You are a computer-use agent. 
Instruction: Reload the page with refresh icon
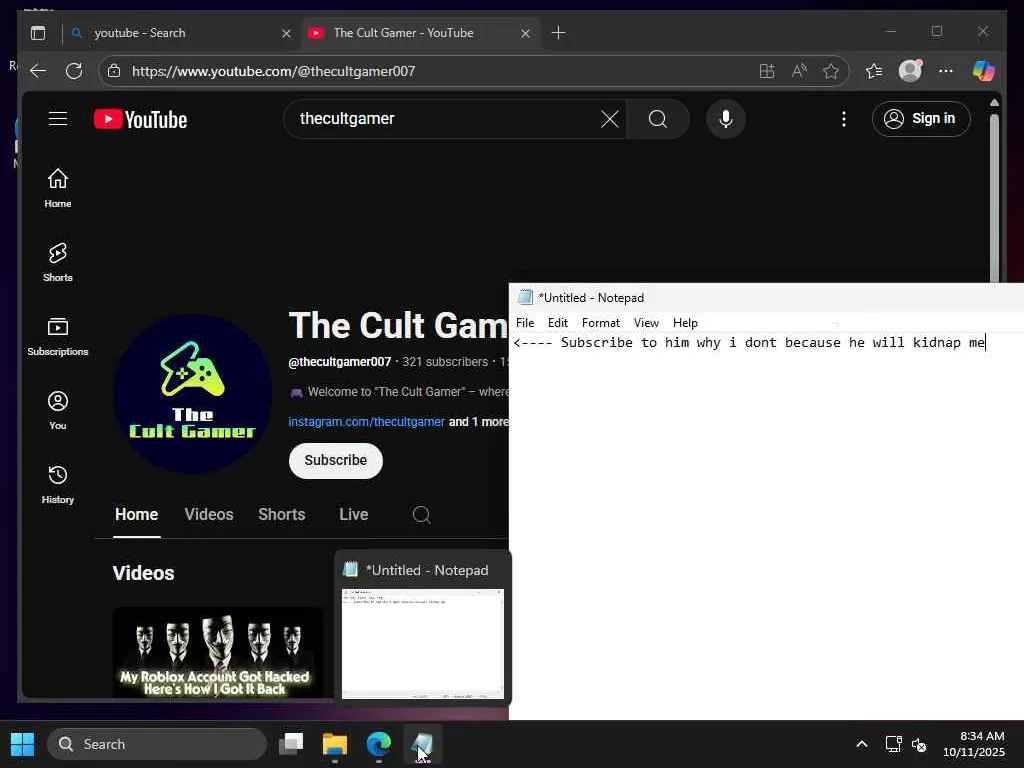pos(74,71)
